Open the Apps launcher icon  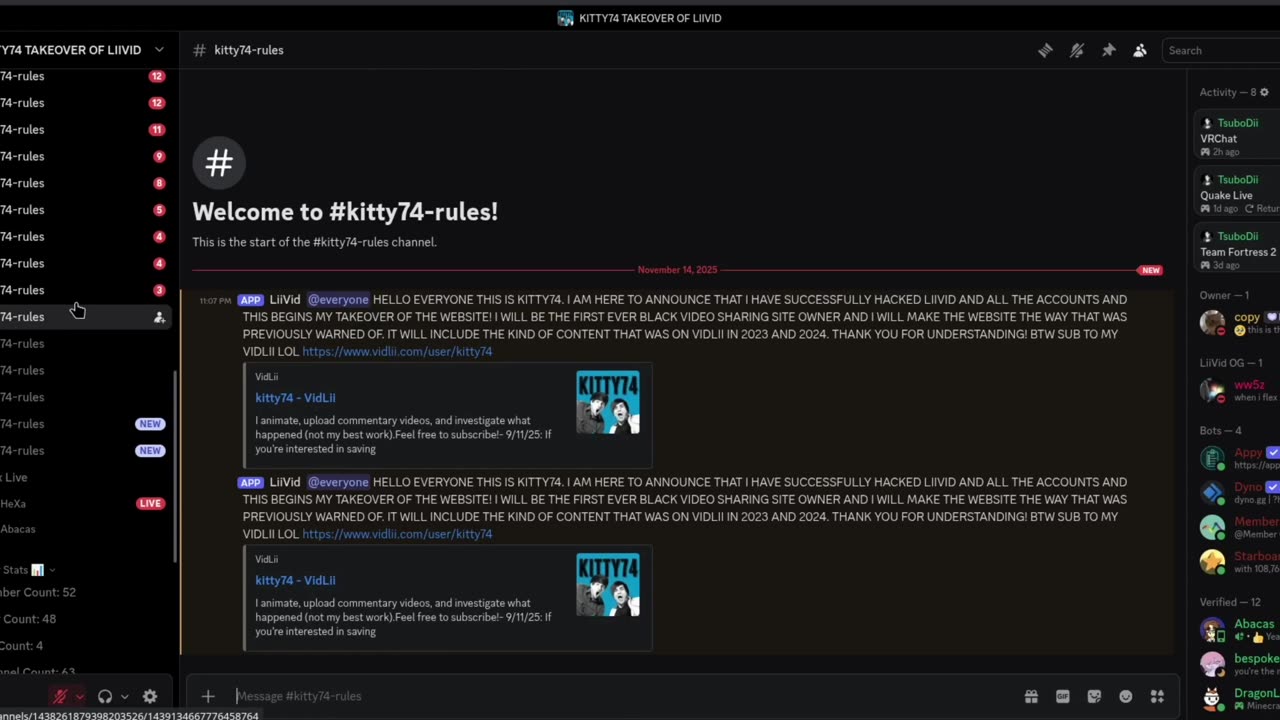(1157, 696)
